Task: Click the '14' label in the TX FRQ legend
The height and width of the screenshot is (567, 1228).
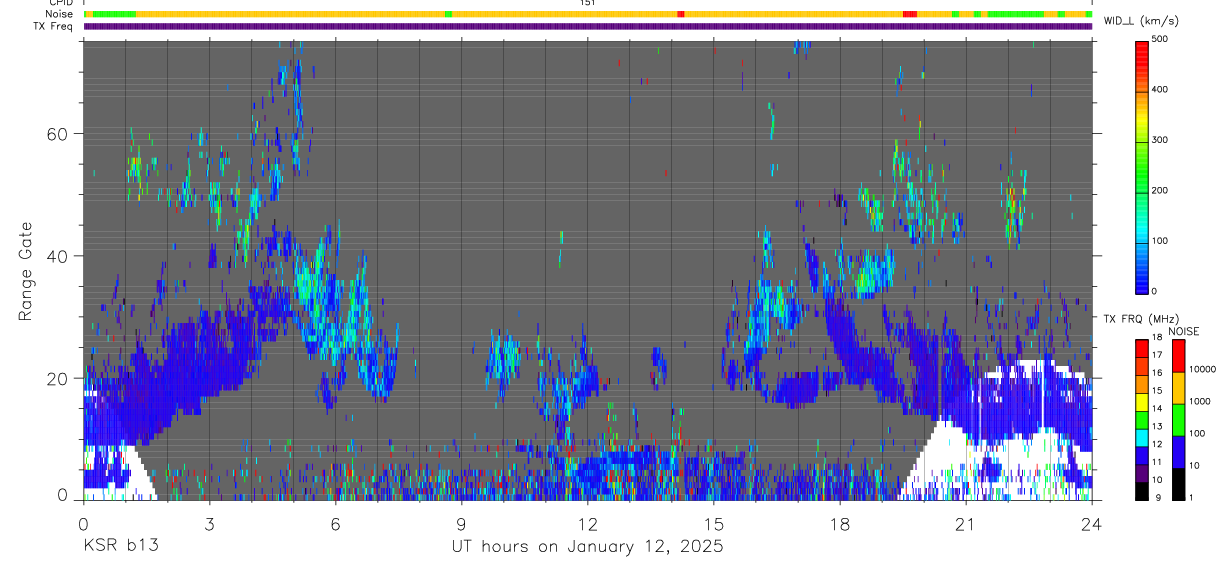Action: (x=1157, y=409)
